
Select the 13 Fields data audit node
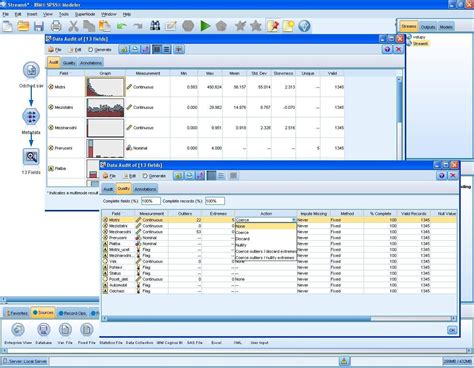coord(31,157)
